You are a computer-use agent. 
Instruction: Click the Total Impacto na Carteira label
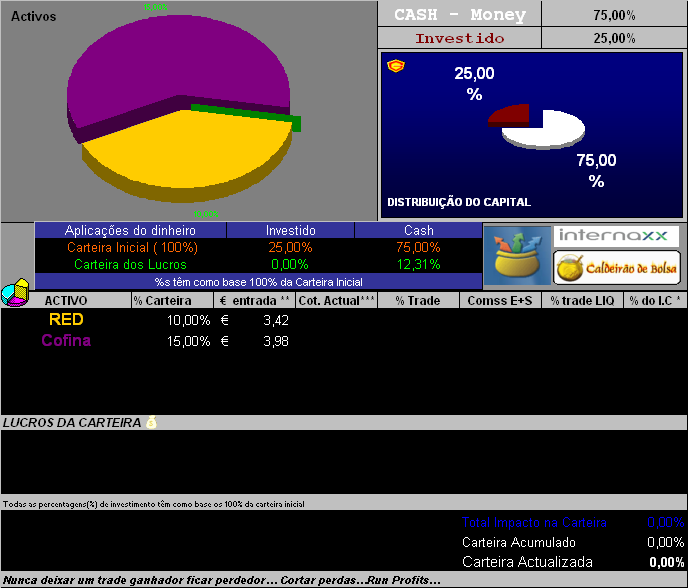534,523
